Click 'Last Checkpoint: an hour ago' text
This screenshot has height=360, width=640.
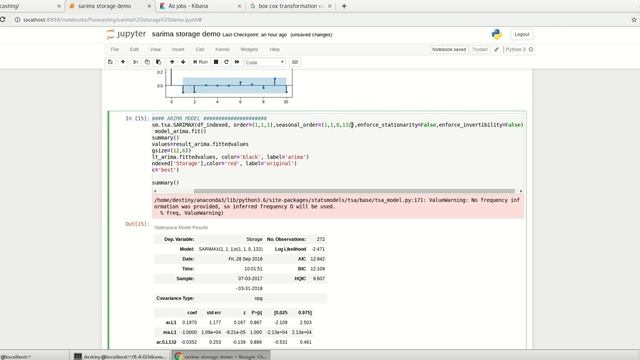tap(255, 35)
